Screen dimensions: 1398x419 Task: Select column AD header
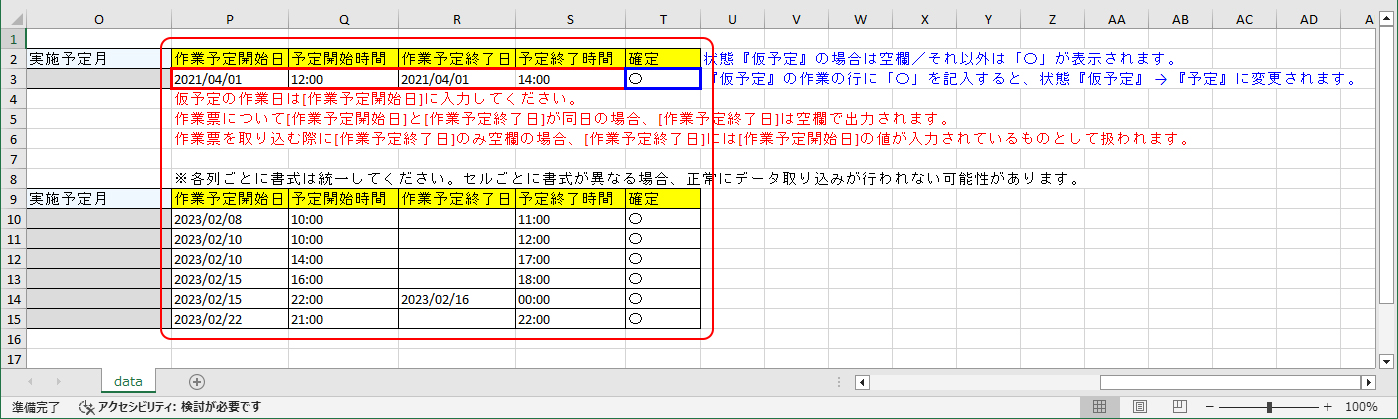(1308, 20)
